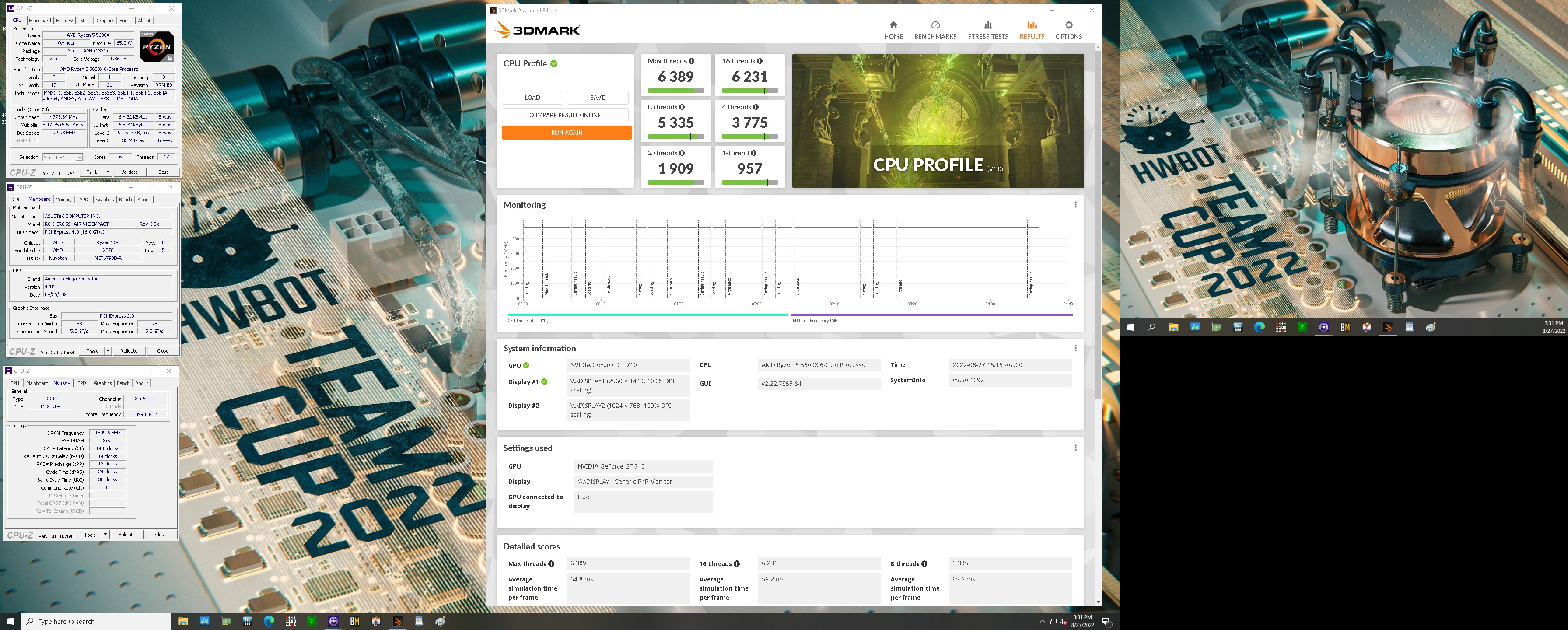1568x630 pixels.
Task: Click the 1-thread green score bar
Action: [x=750, y=182]
